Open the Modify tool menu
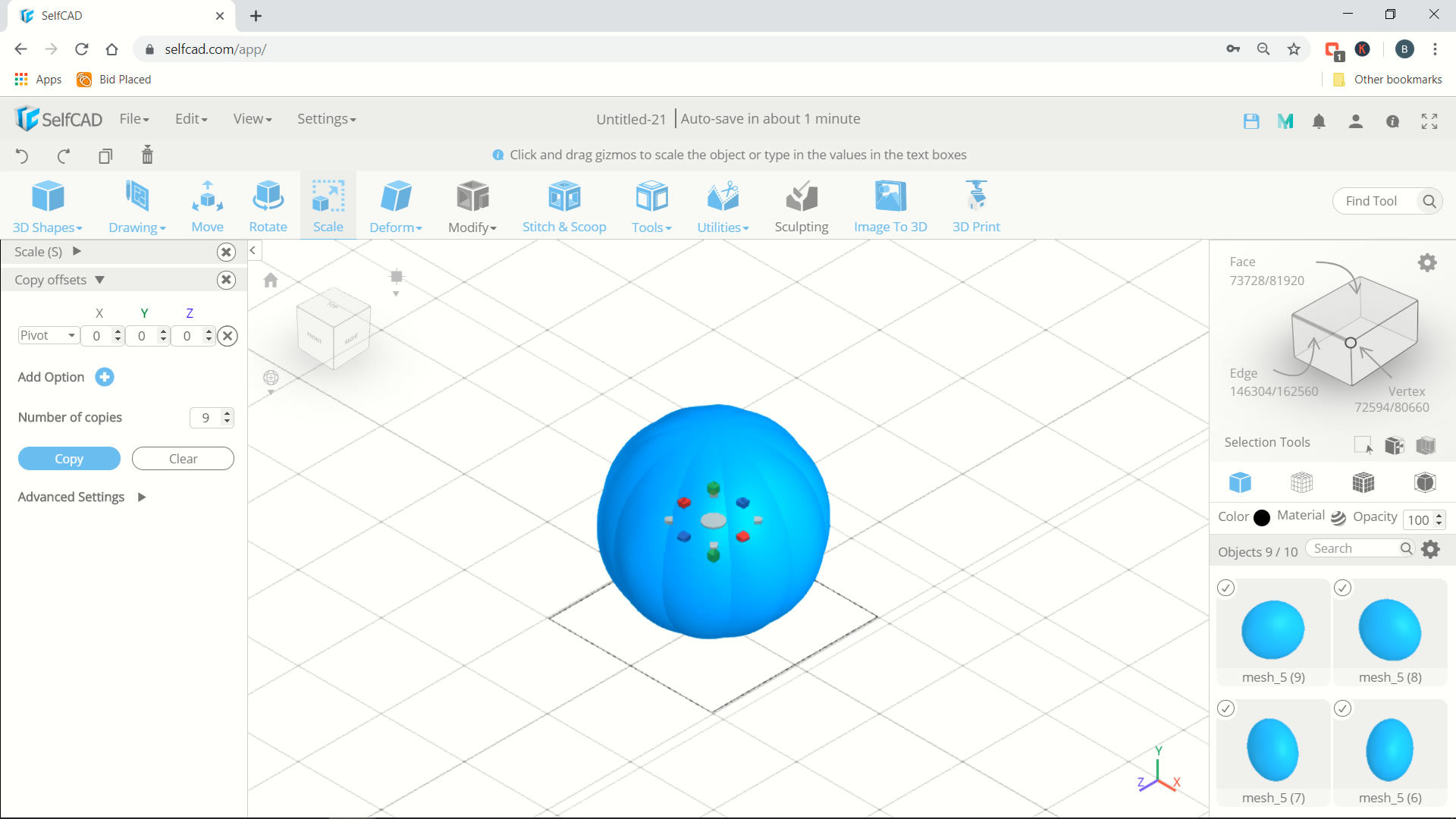Screen dimensions: 1456x819 [472, 206]
